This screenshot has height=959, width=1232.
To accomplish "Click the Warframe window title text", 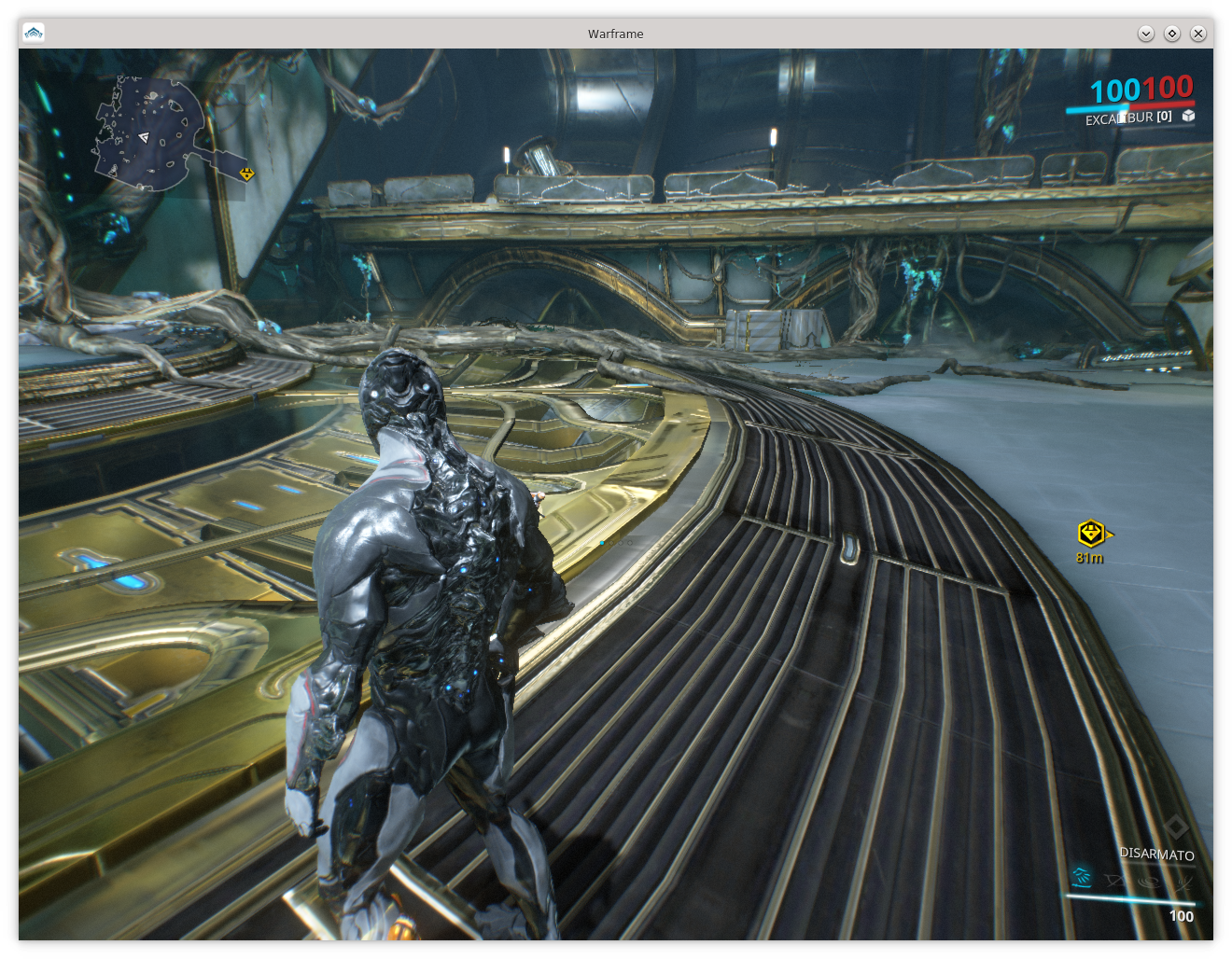I will click(x=615, y=34).
